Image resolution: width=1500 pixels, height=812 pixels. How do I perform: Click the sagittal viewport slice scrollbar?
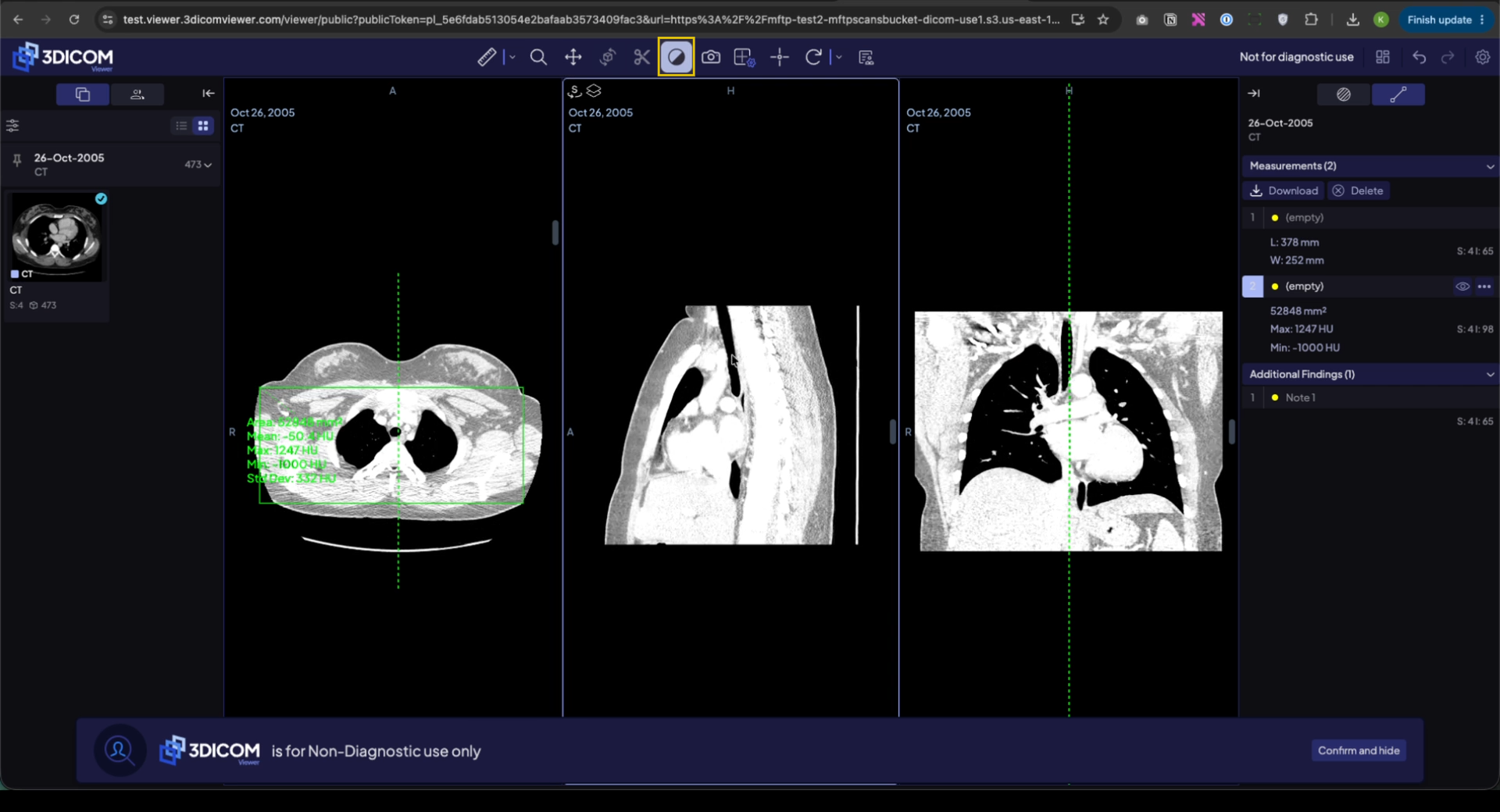pyautogui.click(x=893, y=432)
